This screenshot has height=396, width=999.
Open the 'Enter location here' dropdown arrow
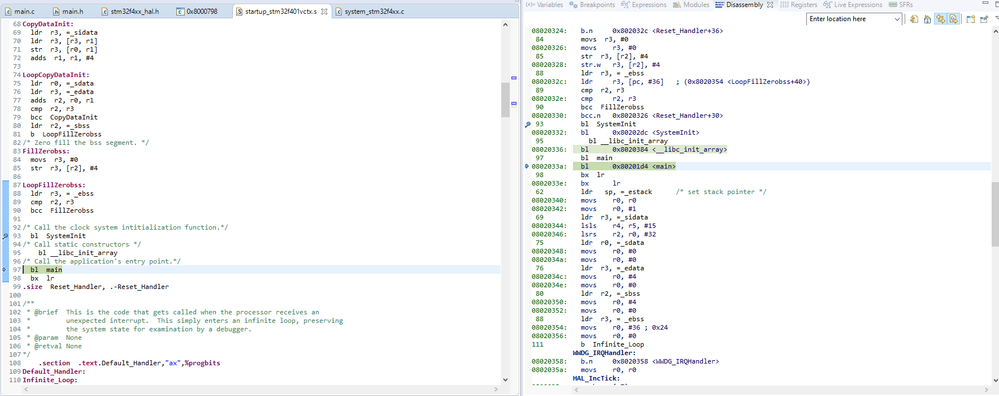(x=897, y=19)
